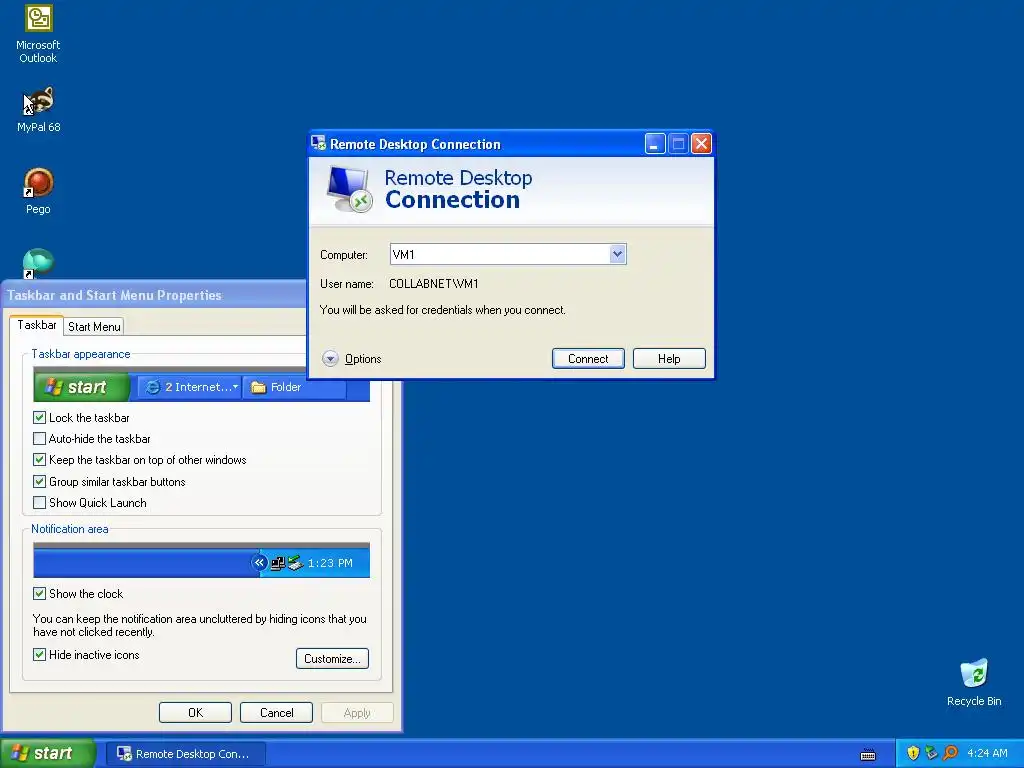Click the Computer name input field
This screenshot has width=1024, height=768.
click(x=500, y=254)
